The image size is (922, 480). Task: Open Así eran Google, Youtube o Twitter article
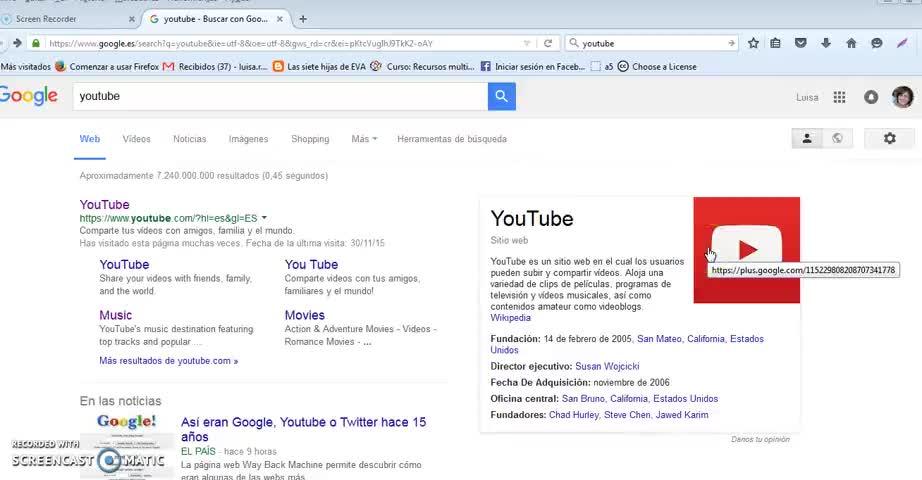pos(303,429)
